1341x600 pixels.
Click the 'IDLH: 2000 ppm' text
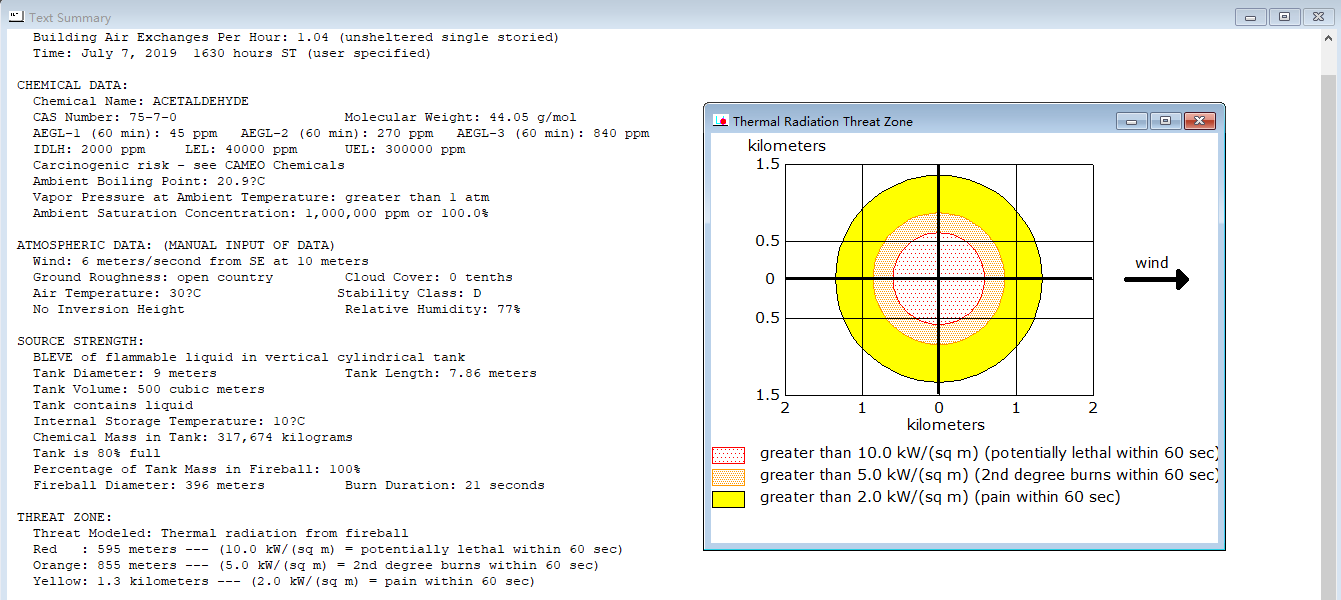(89, 149)
